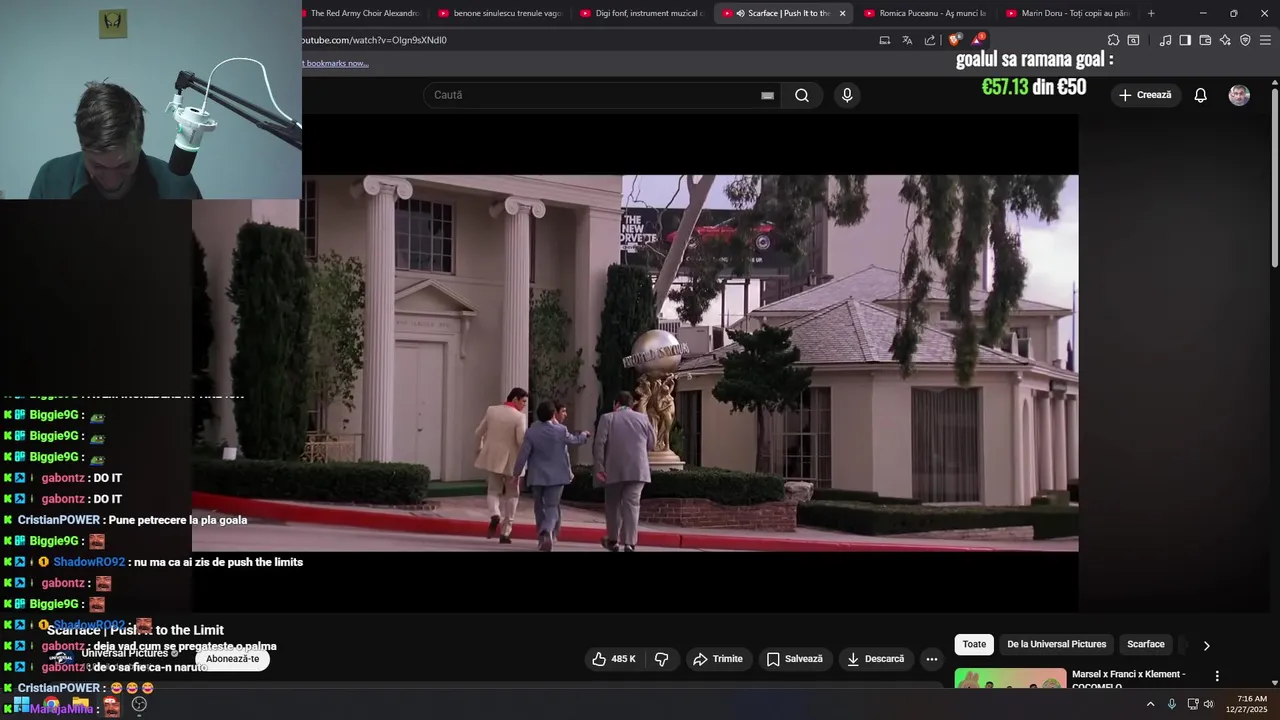
Task: Expand more filter chips with right arrow
Action: 1206,645
